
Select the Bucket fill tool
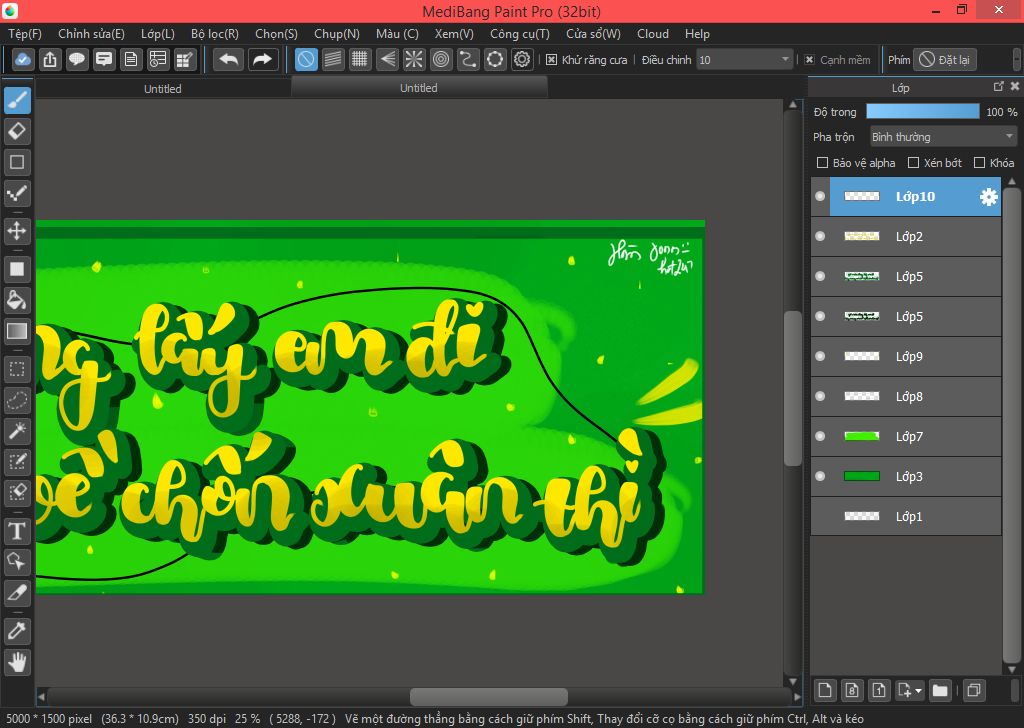click(17, 299)
